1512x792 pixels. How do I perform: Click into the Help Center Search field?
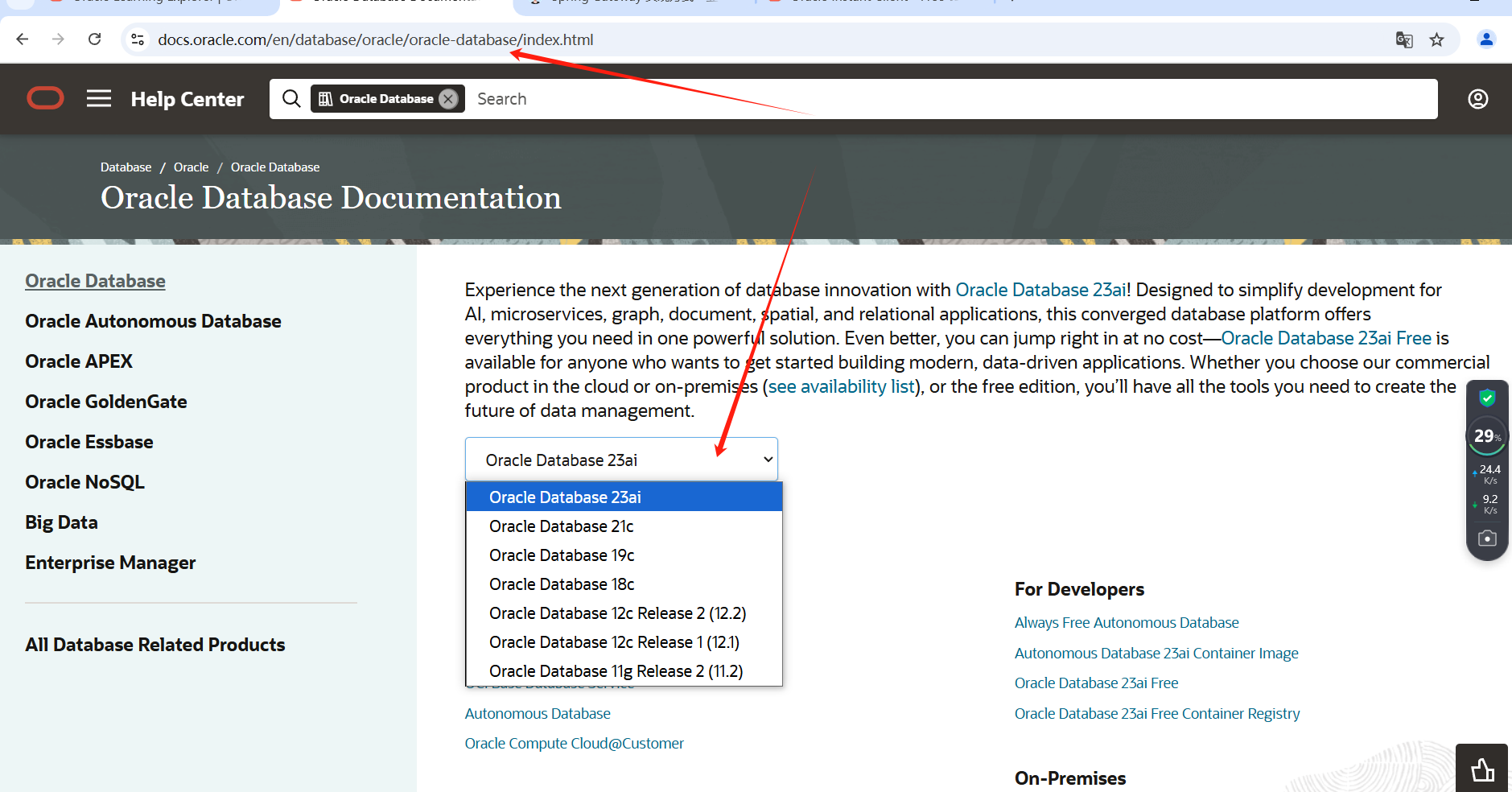(953, 98)
